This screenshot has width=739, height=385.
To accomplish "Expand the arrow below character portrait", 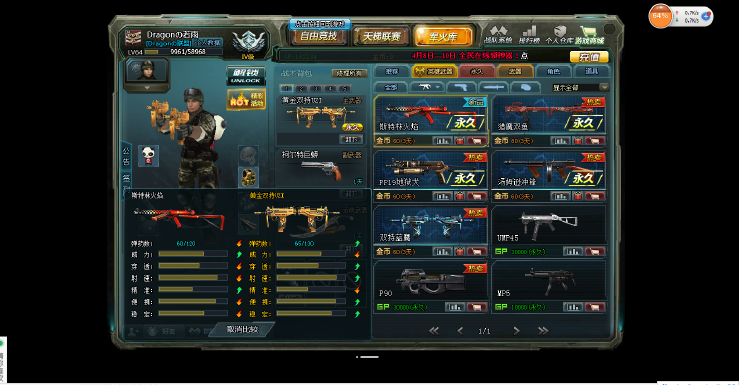I will tap(147, 88).
